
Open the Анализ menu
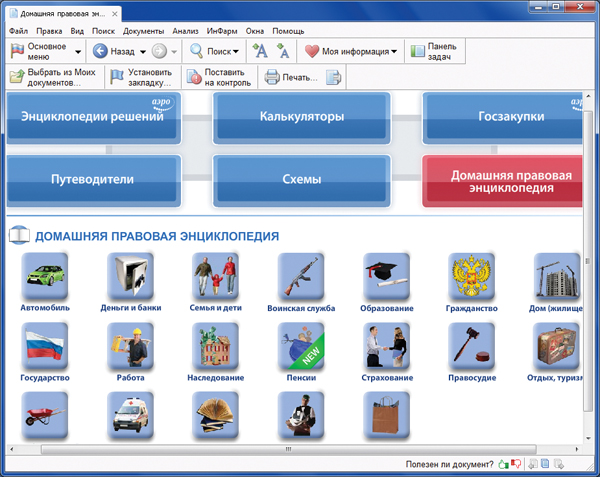pos(185,32)
